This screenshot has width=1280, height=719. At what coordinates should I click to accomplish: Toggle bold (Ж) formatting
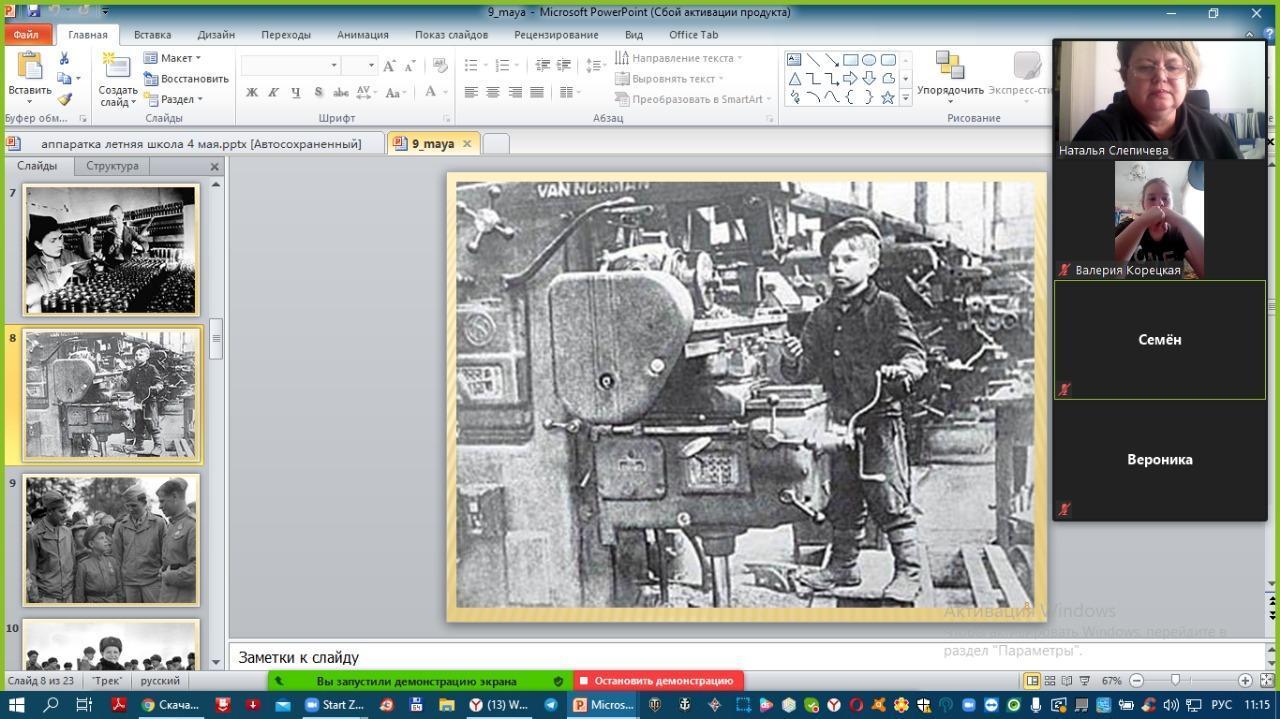tap(252, 92)
